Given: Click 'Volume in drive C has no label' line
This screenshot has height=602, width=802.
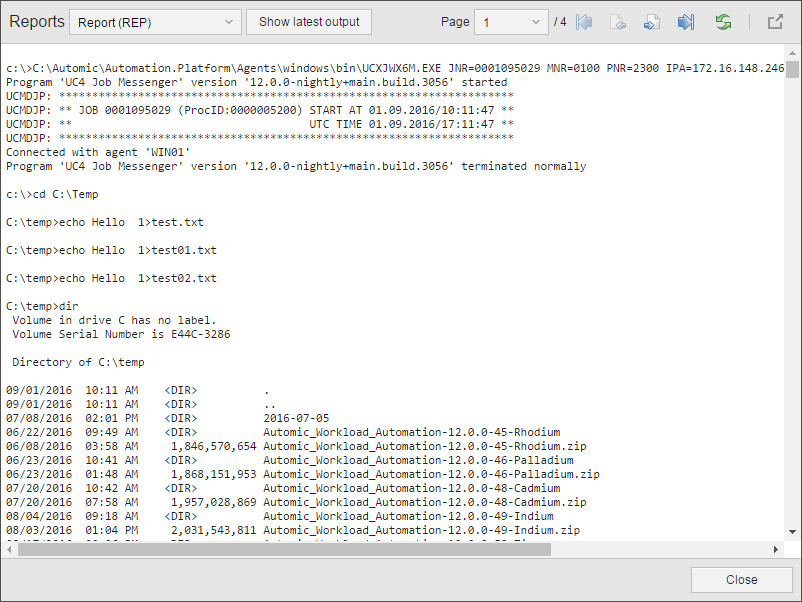Looking at the screenshot, I should [115, 320].
